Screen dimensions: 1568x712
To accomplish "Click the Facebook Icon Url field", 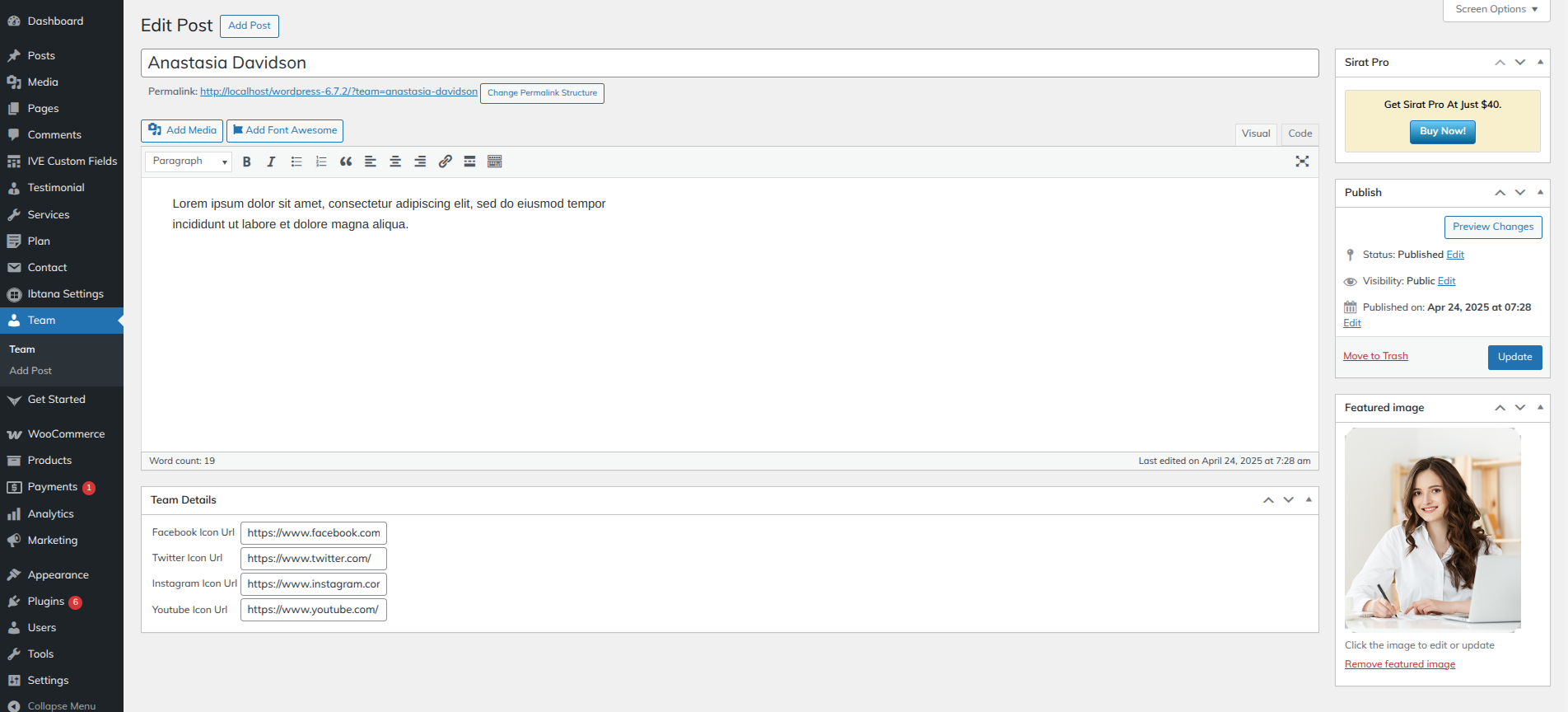I will (x=314, y=533).
